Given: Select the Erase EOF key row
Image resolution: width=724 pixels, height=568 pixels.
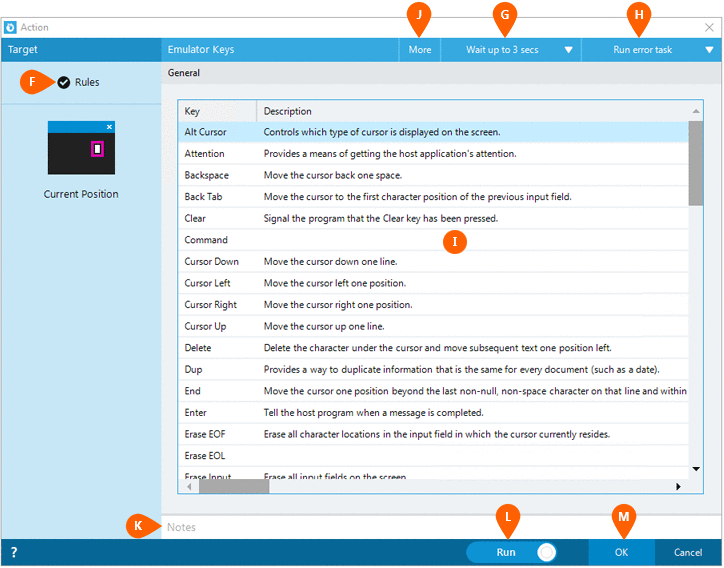Looking at the screenshot, I should pyautogui.click(x=434, y=435).
